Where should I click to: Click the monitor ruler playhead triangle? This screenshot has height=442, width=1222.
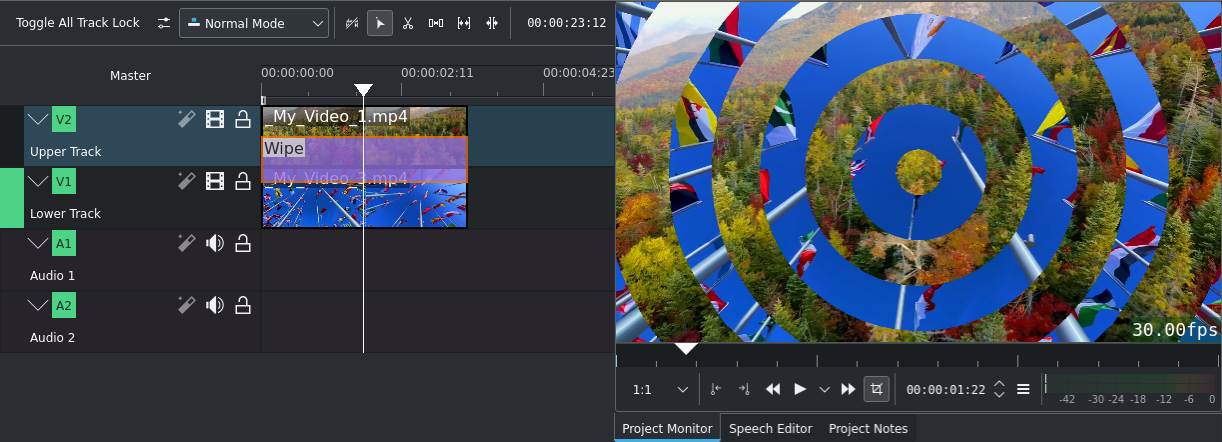686,348
